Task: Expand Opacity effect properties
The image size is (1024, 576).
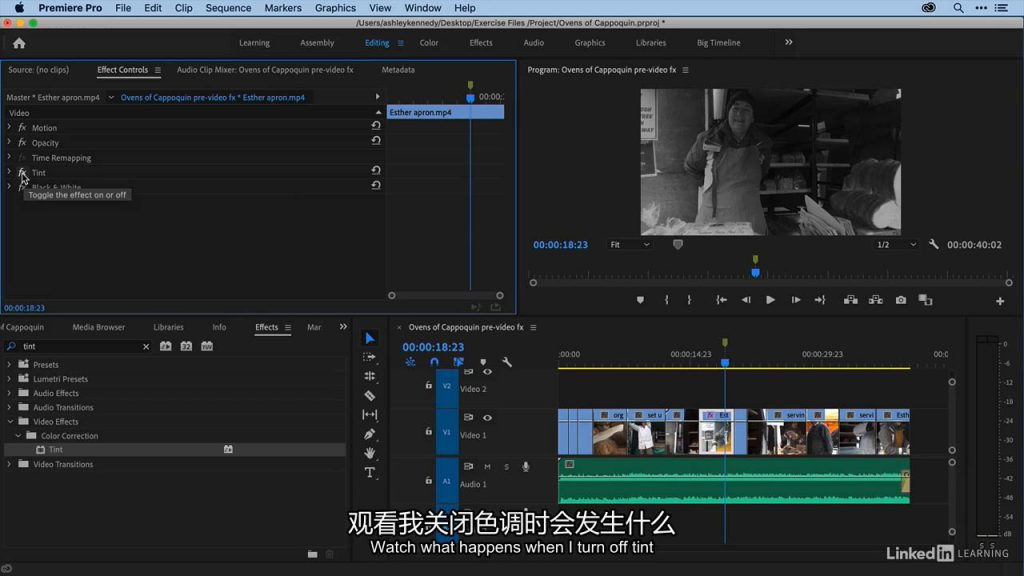Action: pos(9,142)
